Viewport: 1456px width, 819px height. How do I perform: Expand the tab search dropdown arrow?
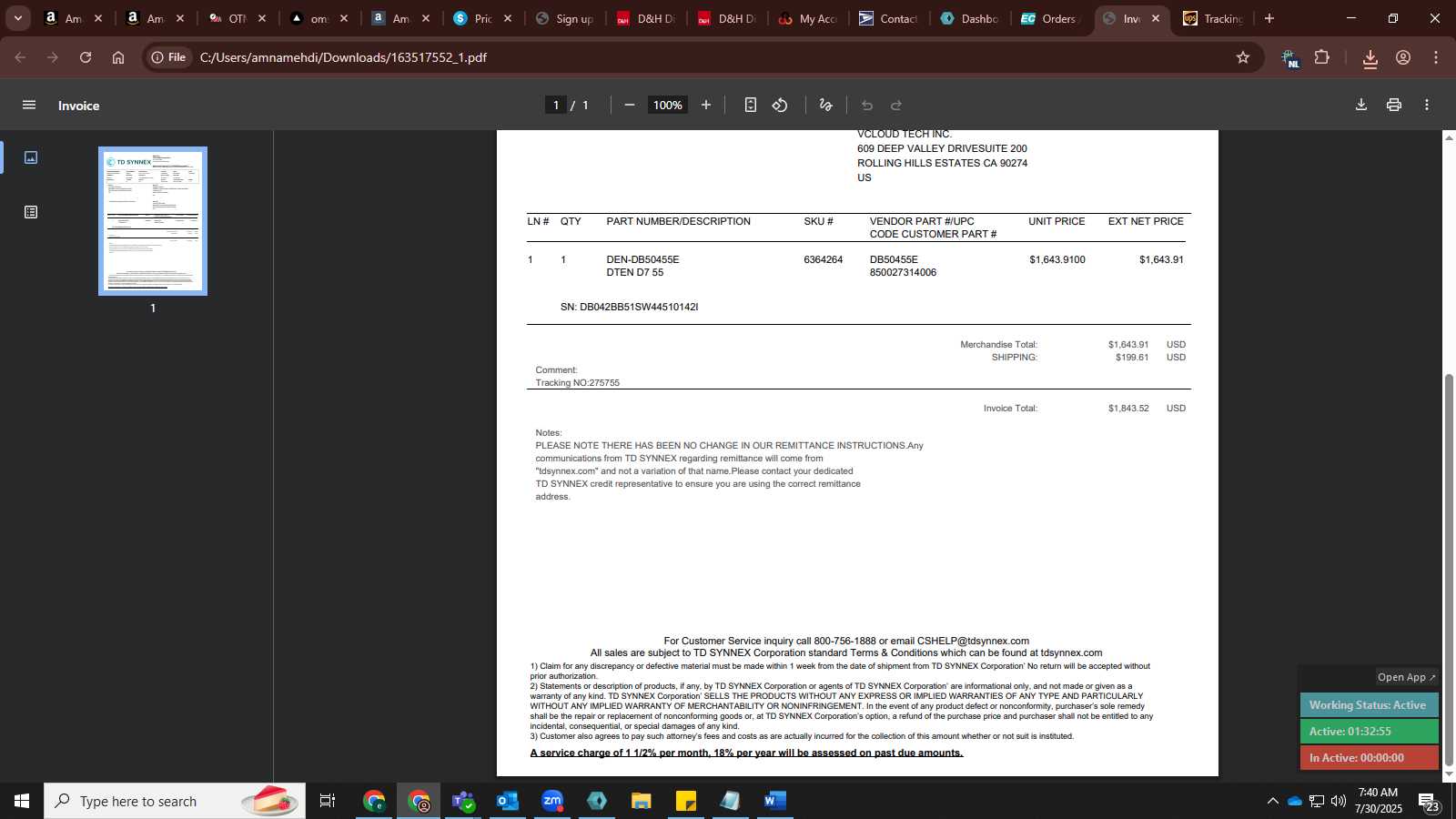tap(17, 18)
